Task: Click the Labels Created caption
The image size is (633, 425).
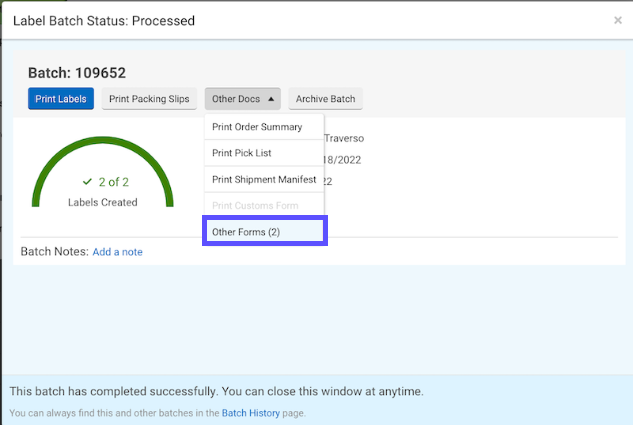Action: click(102, 202)
